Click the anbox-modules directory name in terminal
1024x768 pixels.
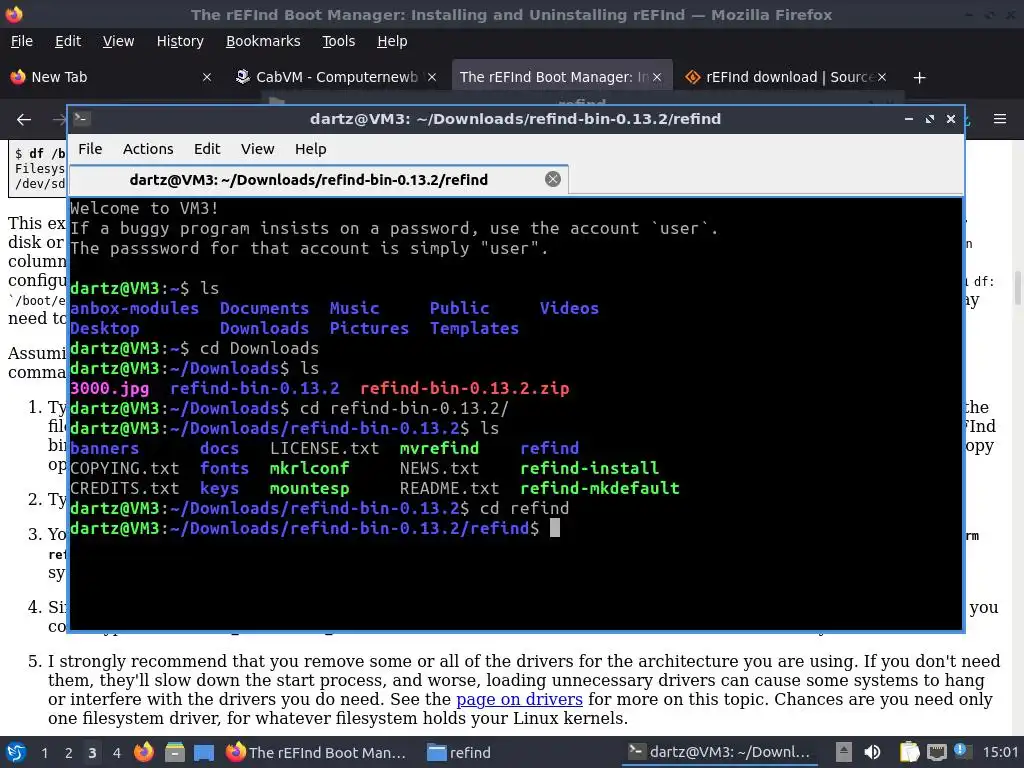tap(135, 308)
